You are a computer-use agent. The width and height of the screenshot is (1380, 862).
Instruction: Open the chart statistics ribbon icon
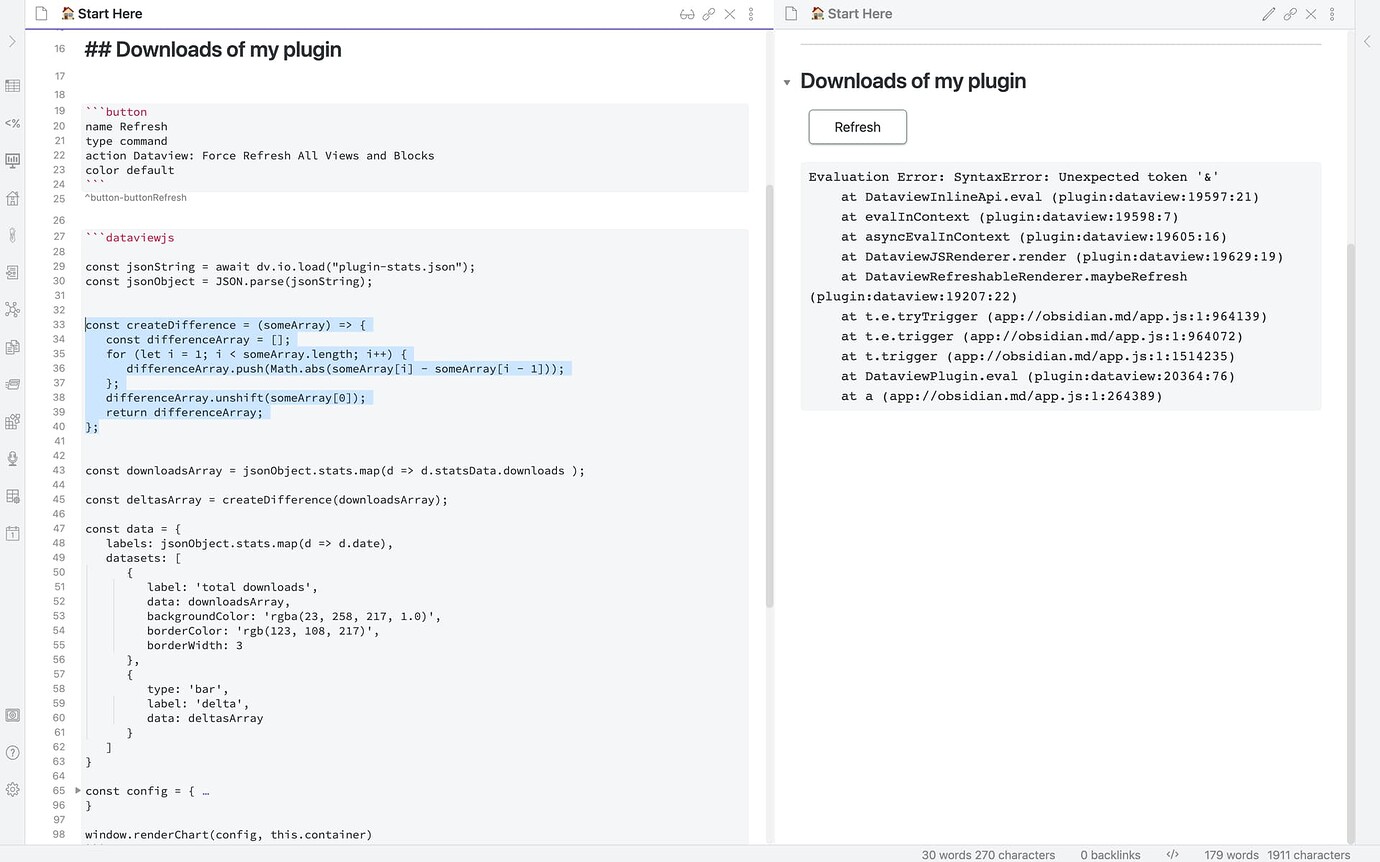click(x=13, y=160)
